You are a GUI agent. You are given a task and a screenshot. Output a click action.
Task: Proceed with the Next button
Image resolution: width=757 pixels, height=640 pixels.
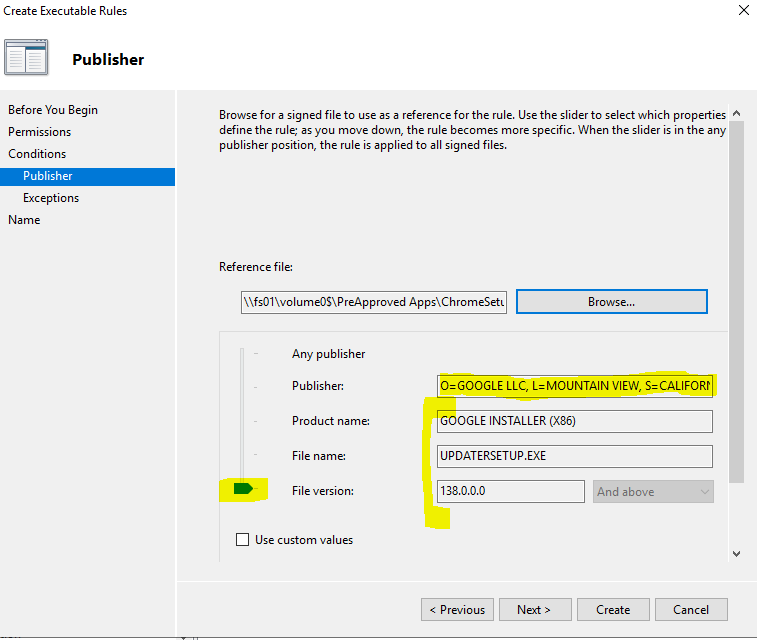click(x=535, y=610)
